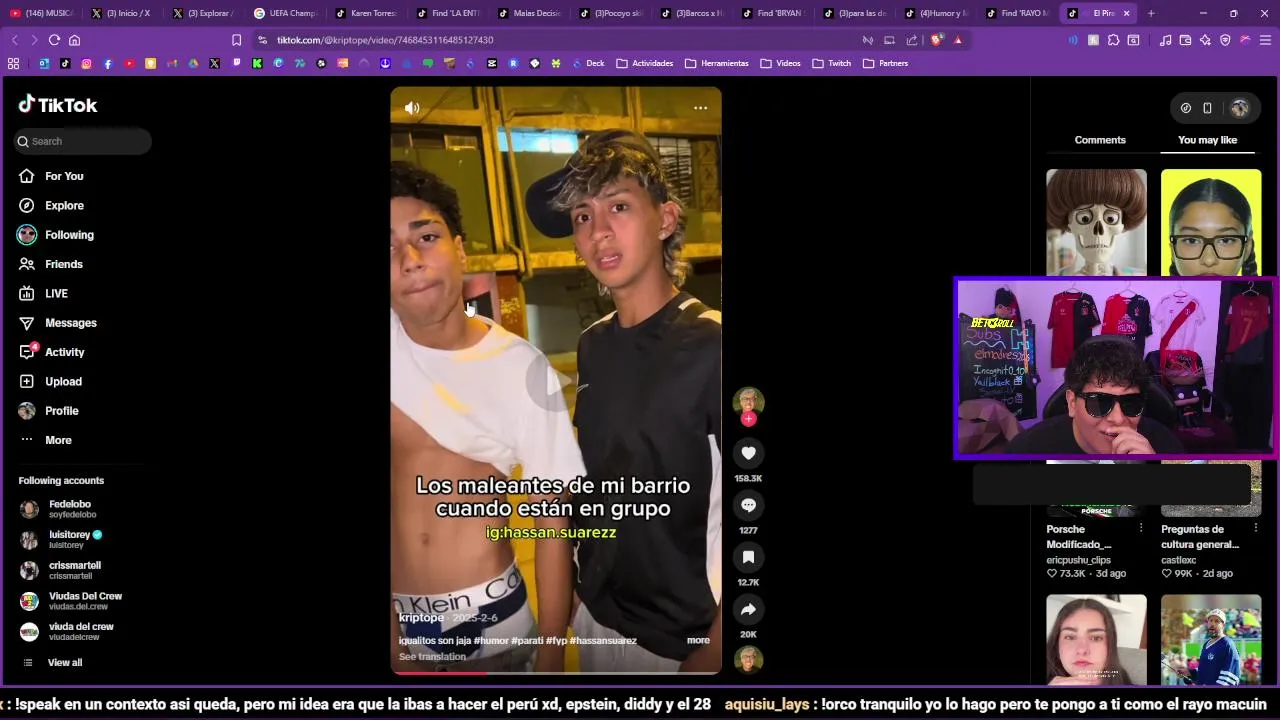Image resolution: width=1280 pixels, height=720 pixels.
Task: Expand following list with View all
Action: point(65,662)
